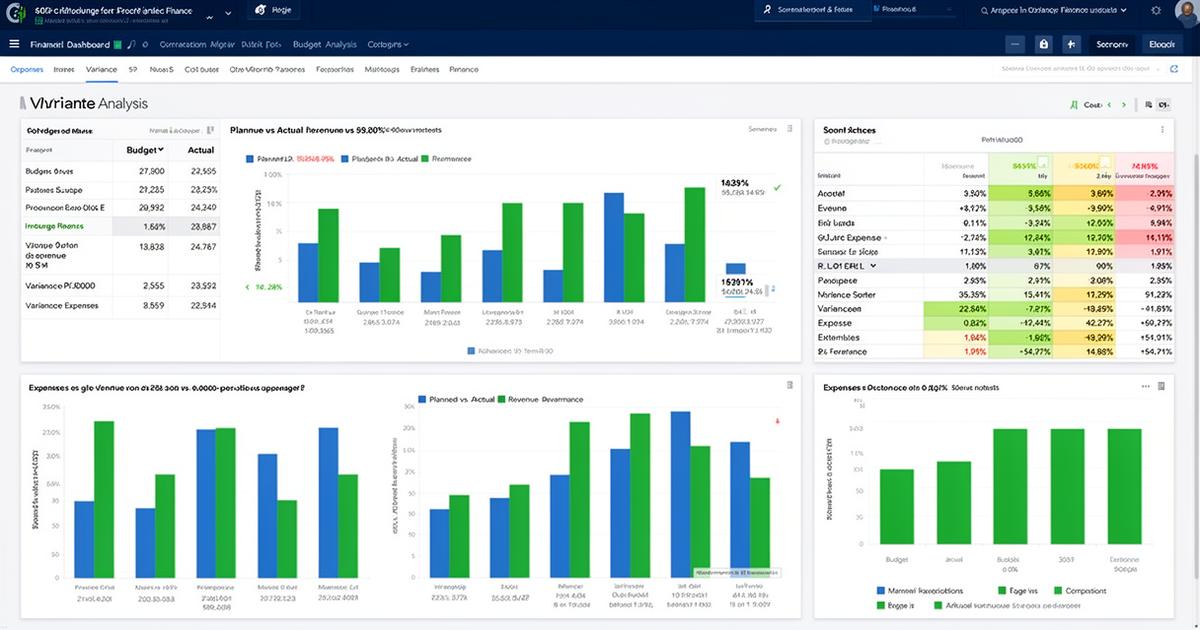Go to next with green right arrow
Image resolution: width=1200 pixels, height=630 pixels.
(1123, 104)
